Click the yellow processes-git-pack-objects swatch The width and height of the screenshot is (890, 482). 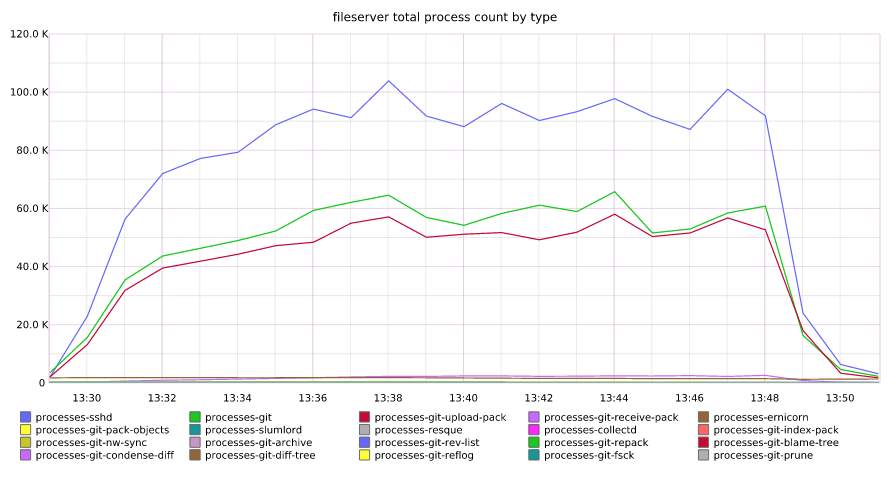[25, 430]
